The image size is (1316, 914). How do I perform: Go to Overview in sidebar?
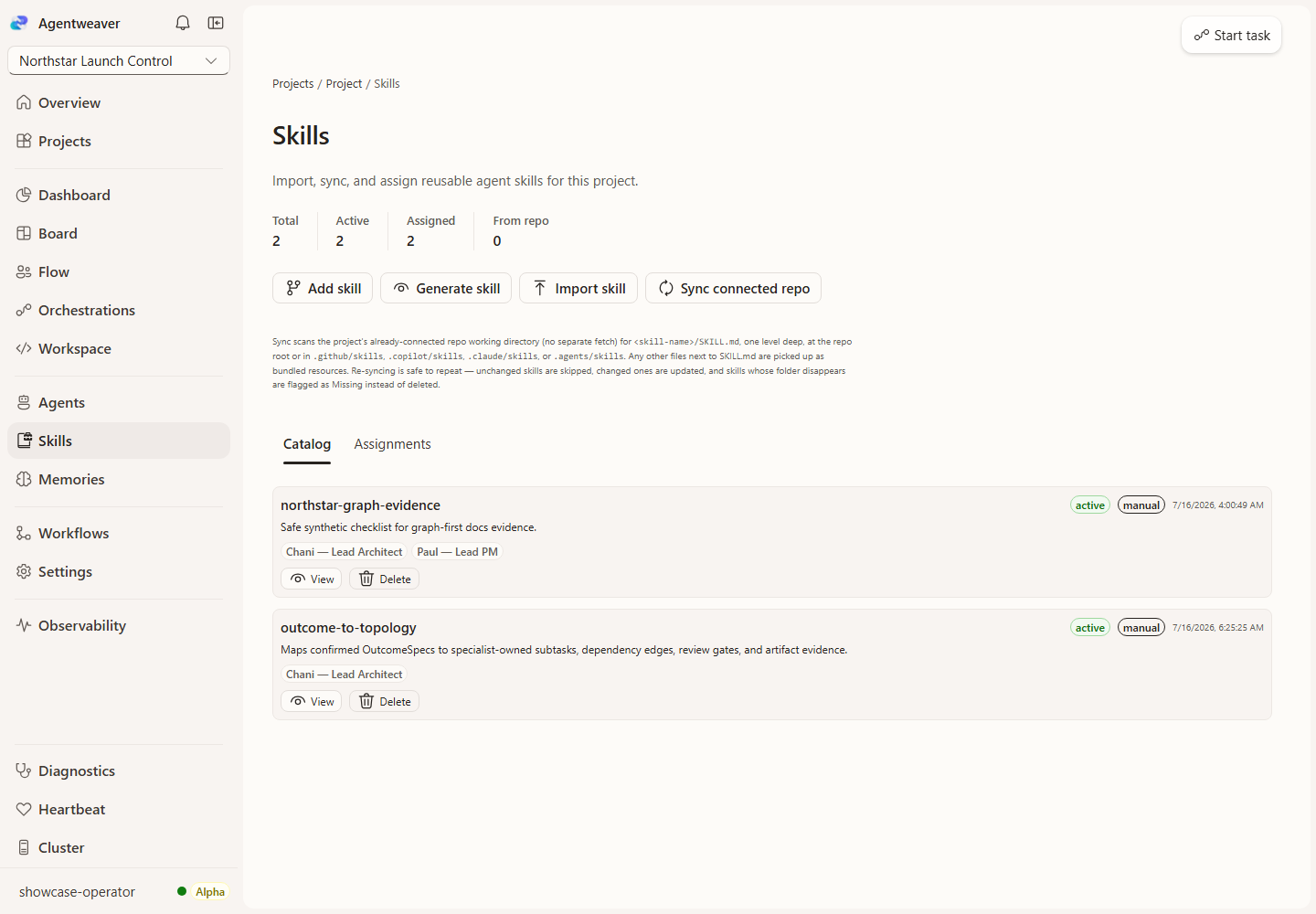pos(119,102)
